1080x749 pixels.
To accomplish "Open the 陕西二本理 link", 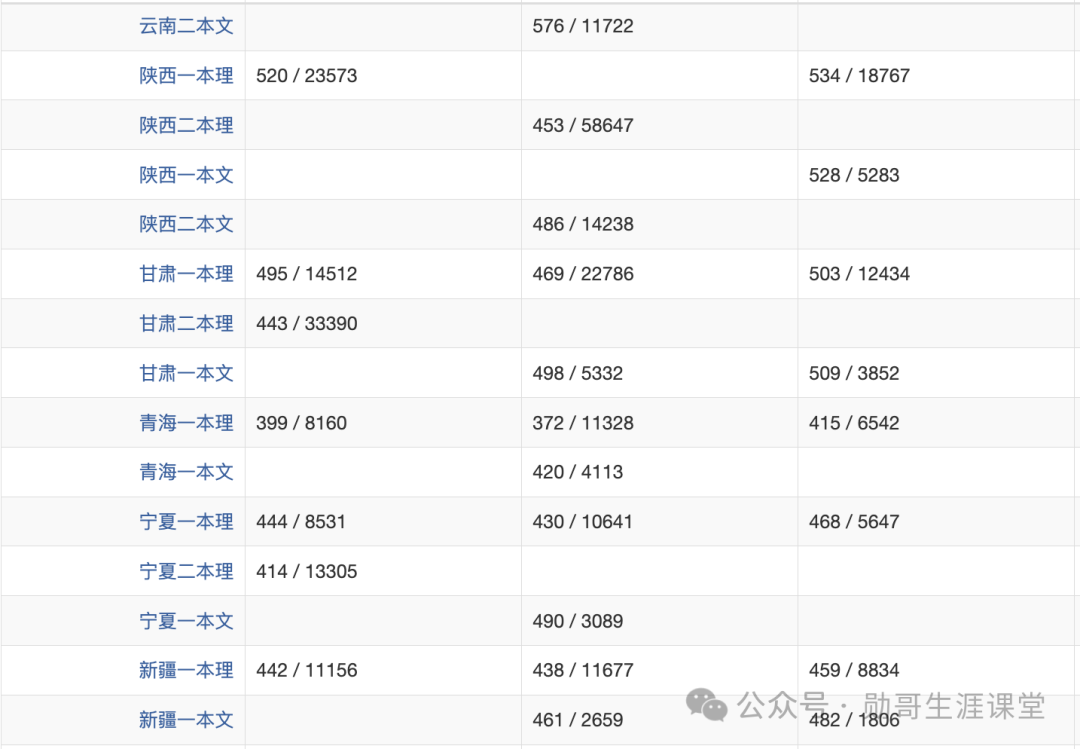I will pos(186,125).
